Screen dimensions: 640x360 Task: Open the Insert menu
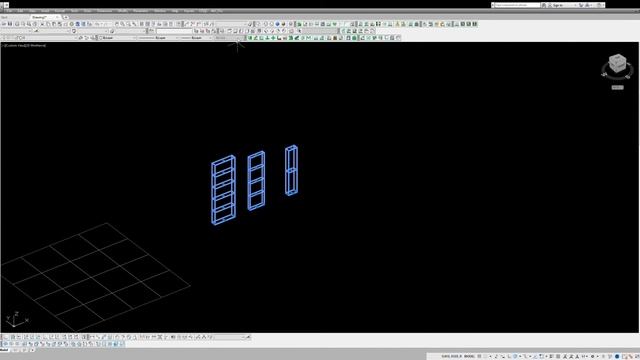45,11
